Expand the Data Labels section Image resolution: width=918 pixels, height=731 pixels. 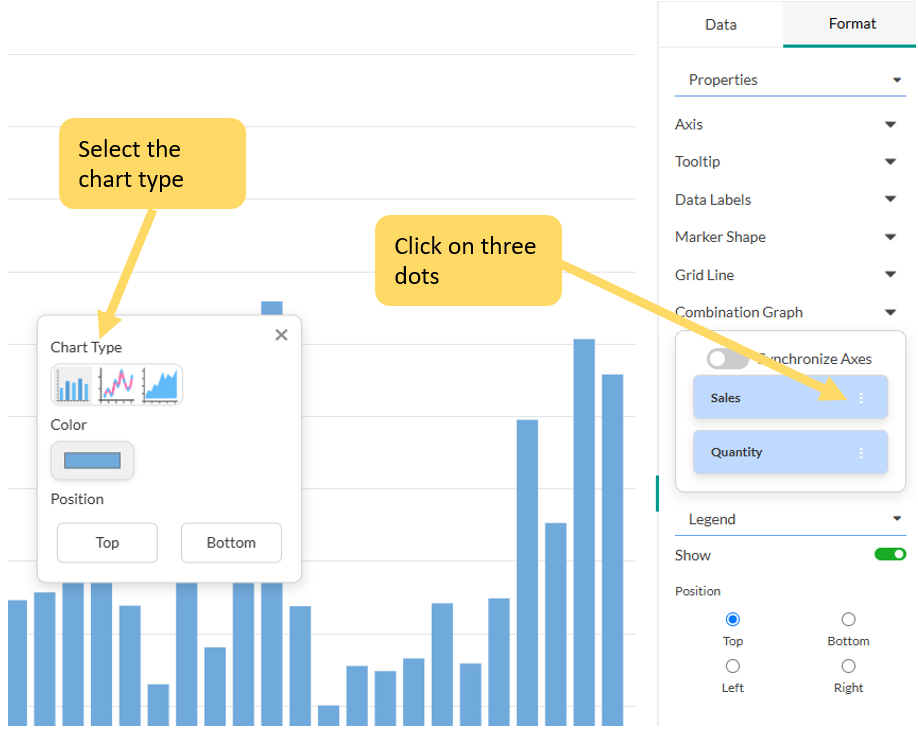tap(890, 200)
